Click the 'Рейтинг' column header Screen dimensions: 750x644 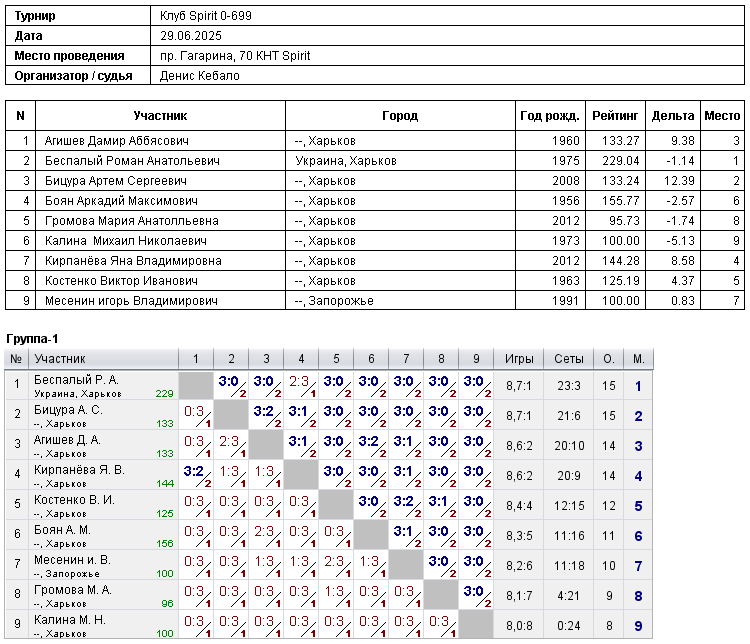pos(615,116)
